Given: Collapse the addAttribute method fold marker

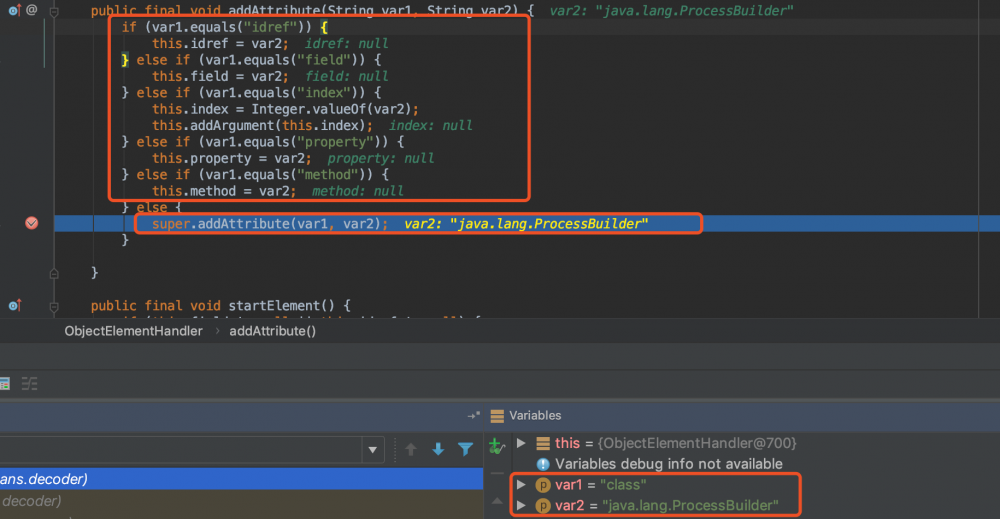Looking at the screenshot, I should point(54,11).
